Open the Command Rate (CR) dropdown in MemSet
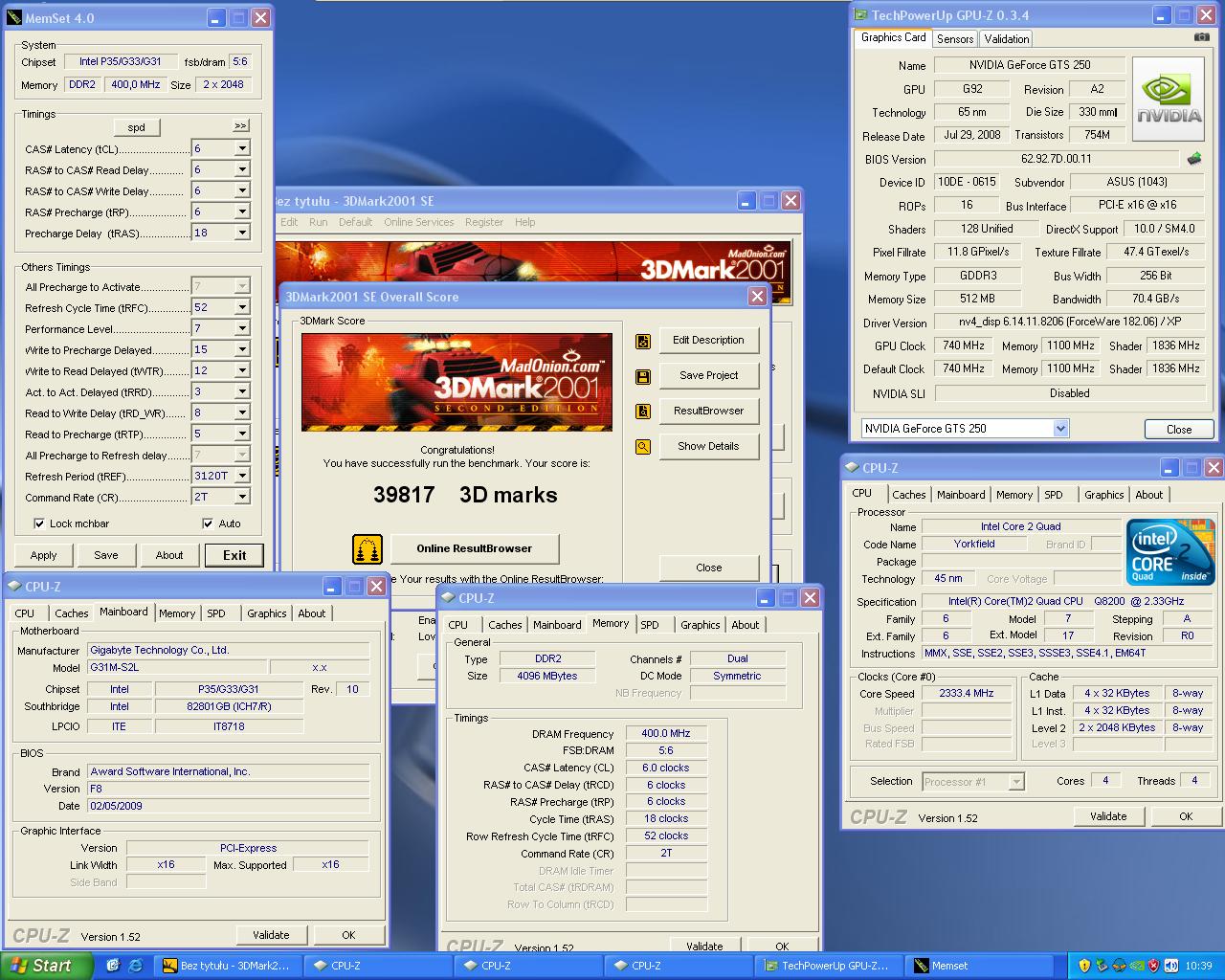This screenshot has height=980, width=1225. pos(241,497)
